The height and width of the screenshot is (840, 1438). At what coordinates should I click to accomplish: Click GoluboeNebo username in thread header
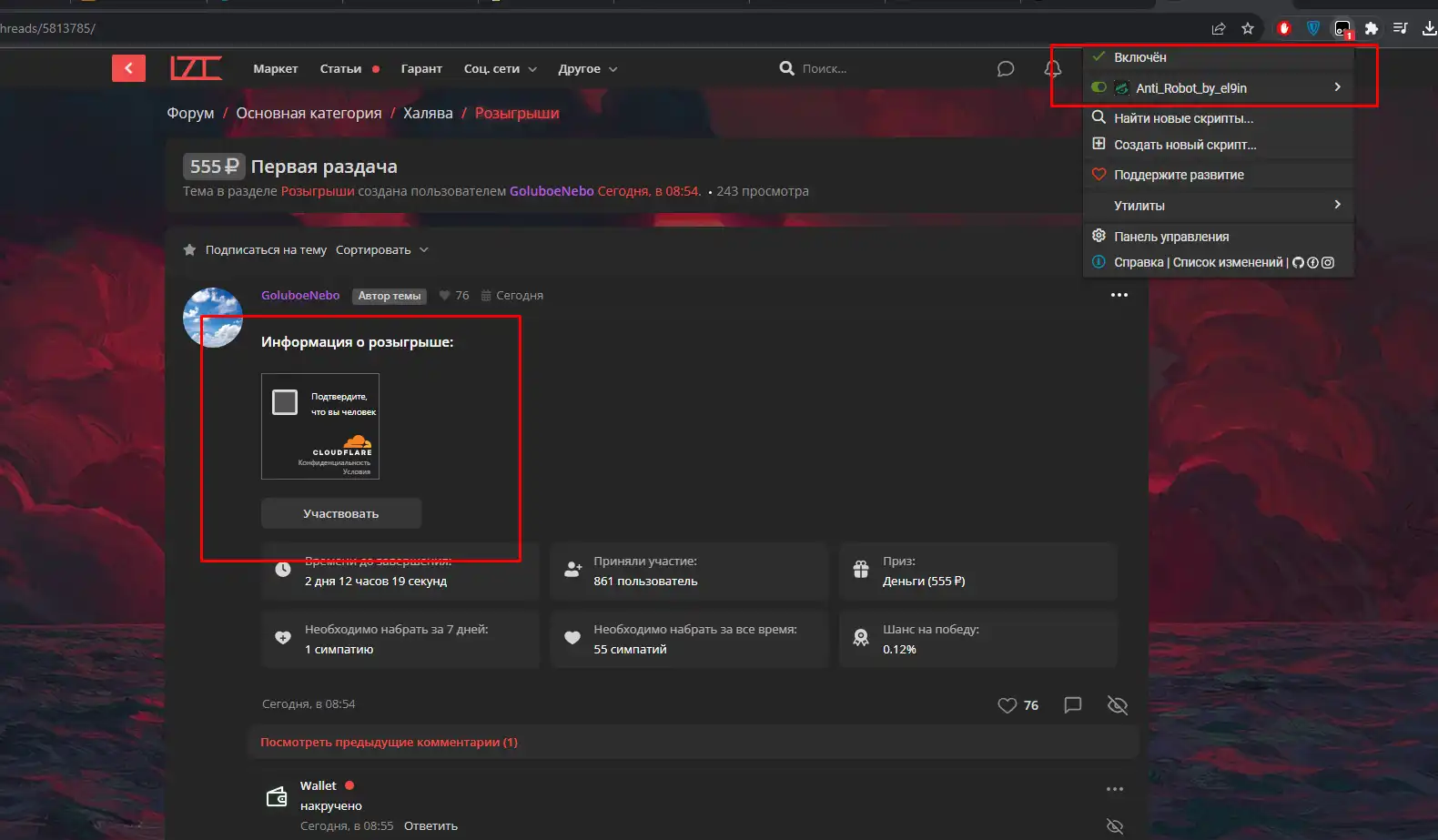pyautogui.click(x=552, y=191)
